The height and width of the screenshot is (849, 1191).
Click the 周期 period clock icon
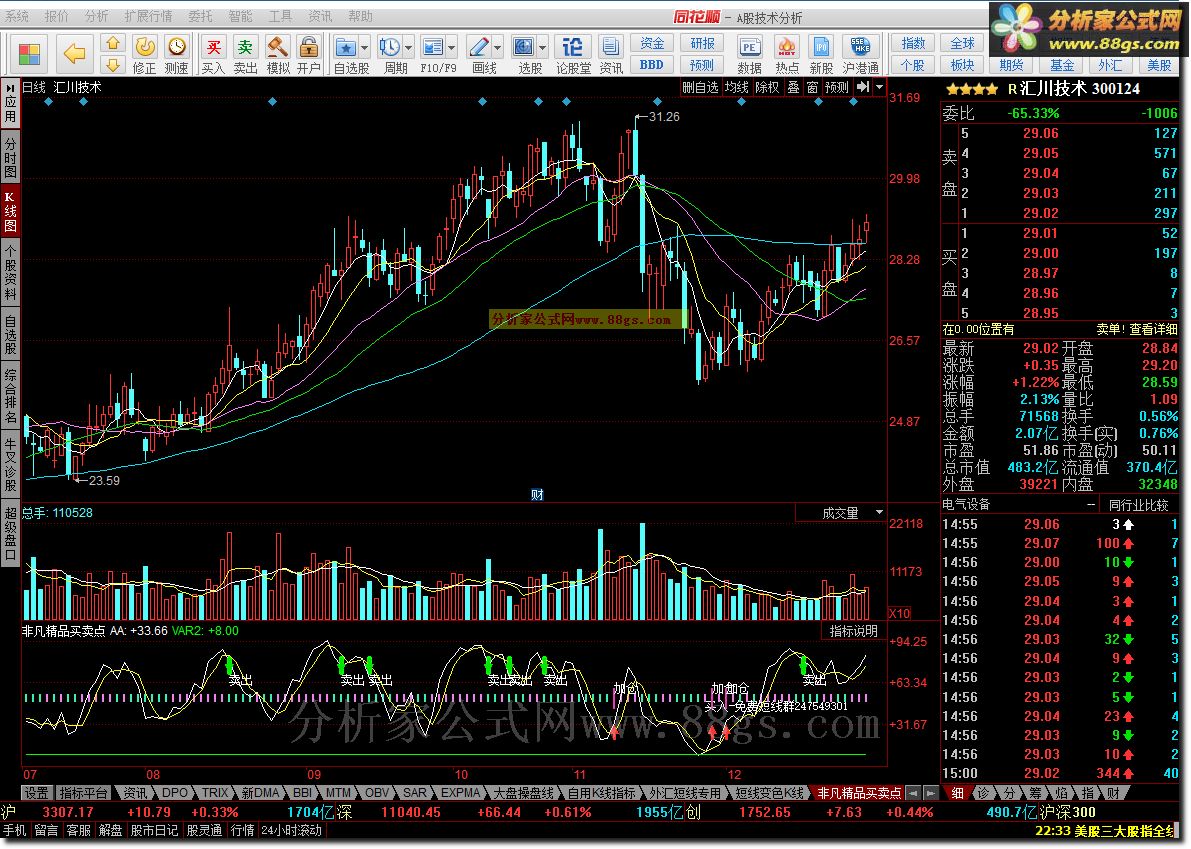tap(390, 48)
